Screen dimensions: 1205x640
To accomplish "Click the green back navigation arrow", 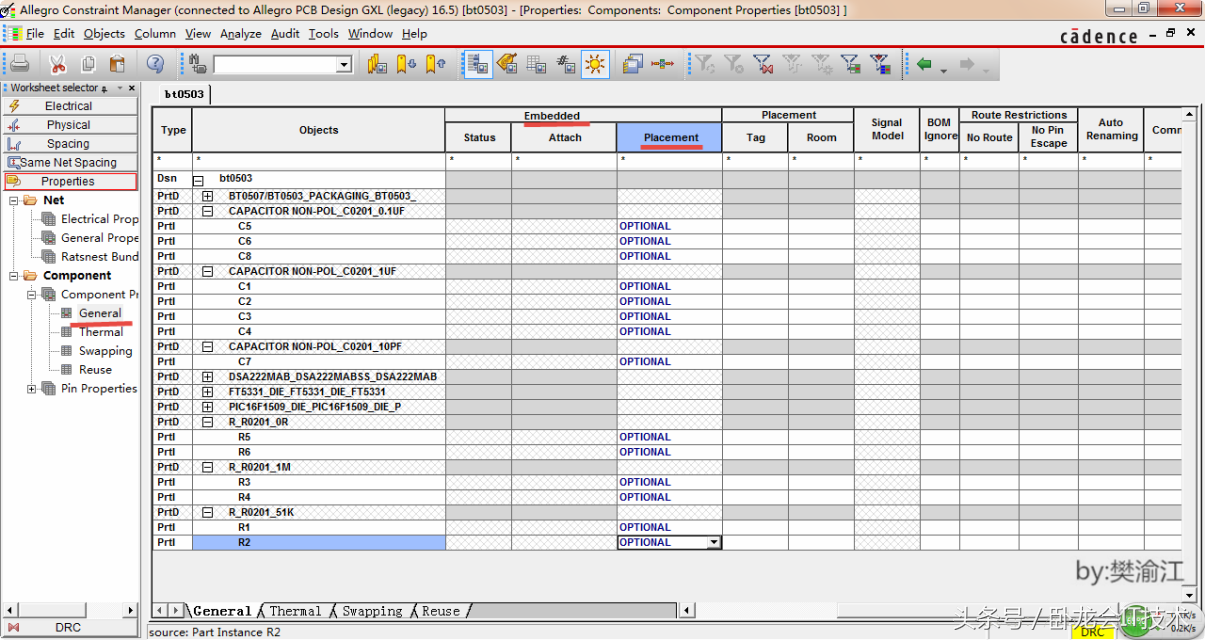I will click(924, 64).
